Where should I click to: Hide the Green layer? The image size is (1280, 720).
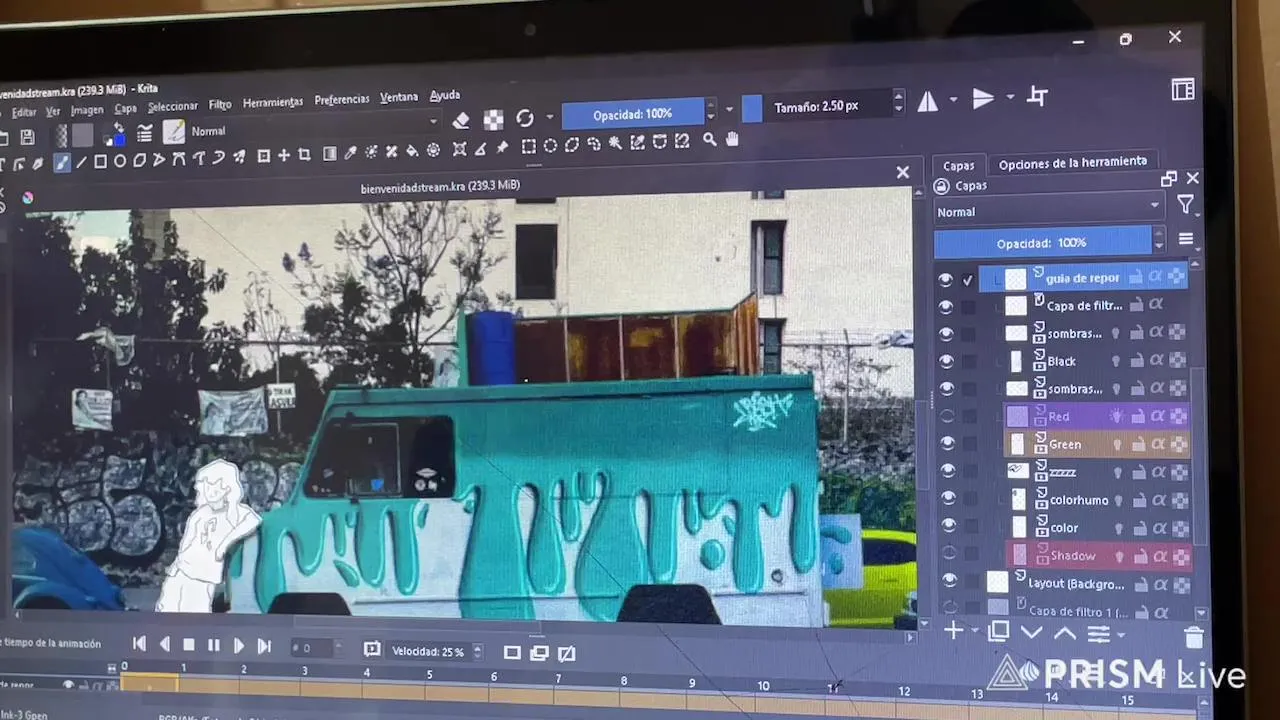[x=947, y=443]
